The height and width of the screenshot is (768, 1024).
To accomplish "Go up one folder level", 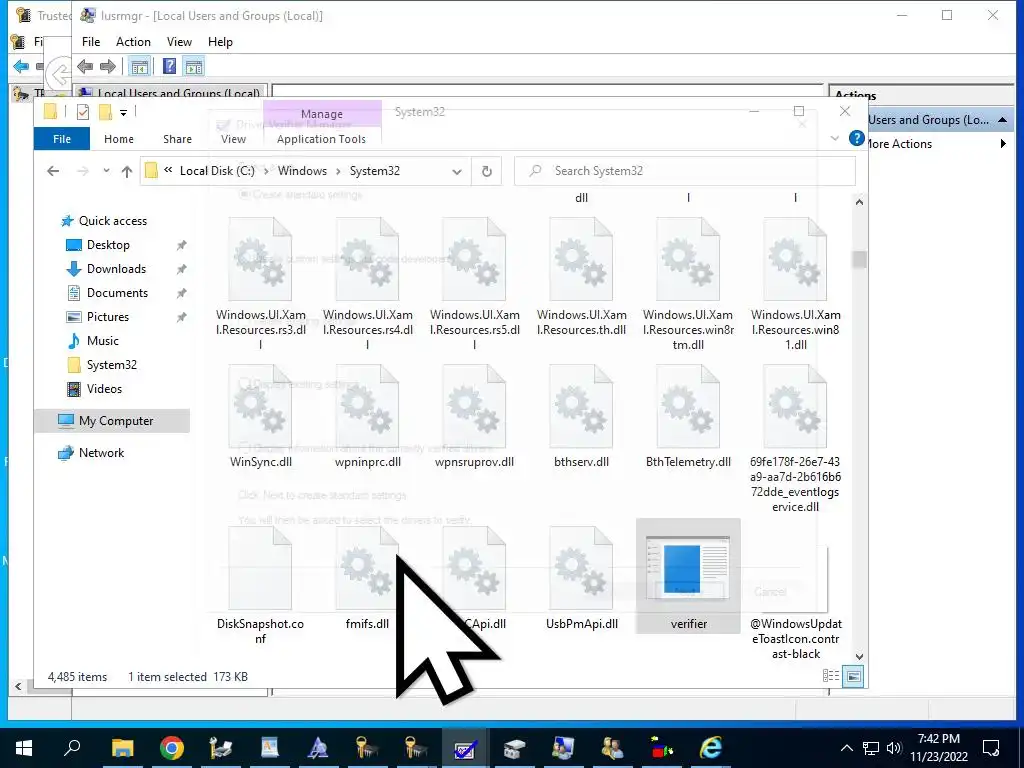I will (x=127, y=171).
